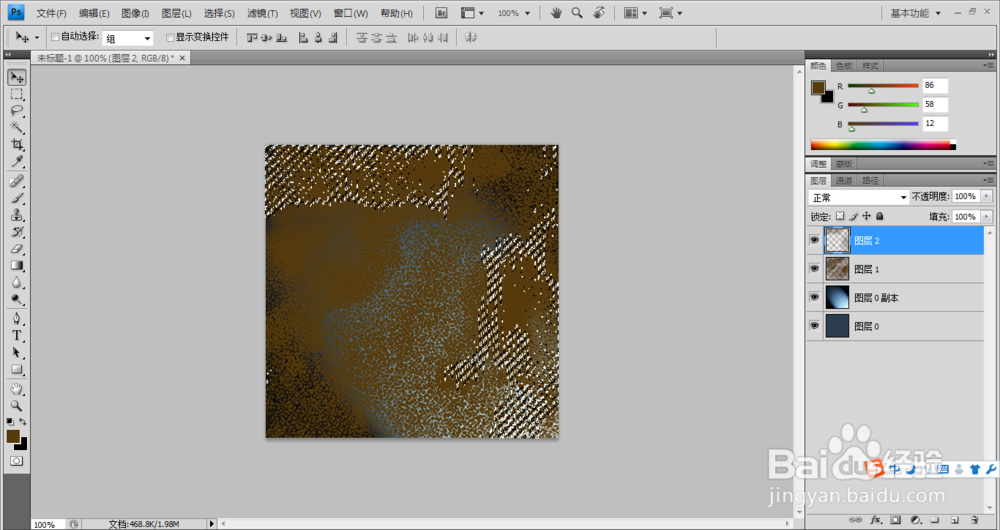Open the screen mode dropdown

click(671, 13)
